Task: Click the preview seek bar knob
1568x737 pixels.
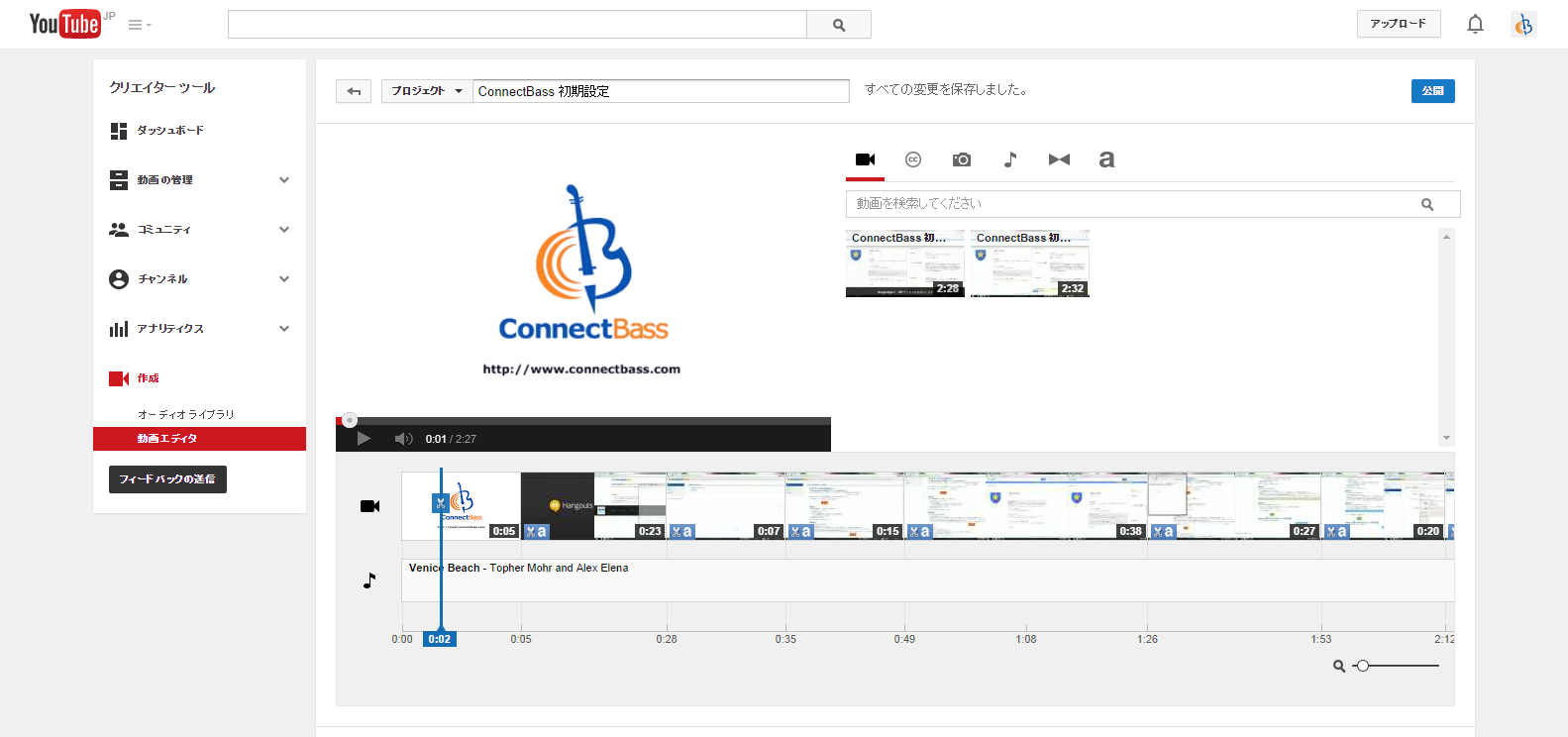Action: pos(350,421)
